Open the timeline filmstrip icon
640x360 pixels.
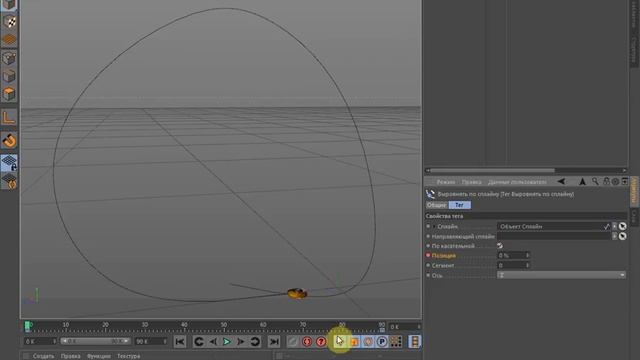[x=414, y=342]
